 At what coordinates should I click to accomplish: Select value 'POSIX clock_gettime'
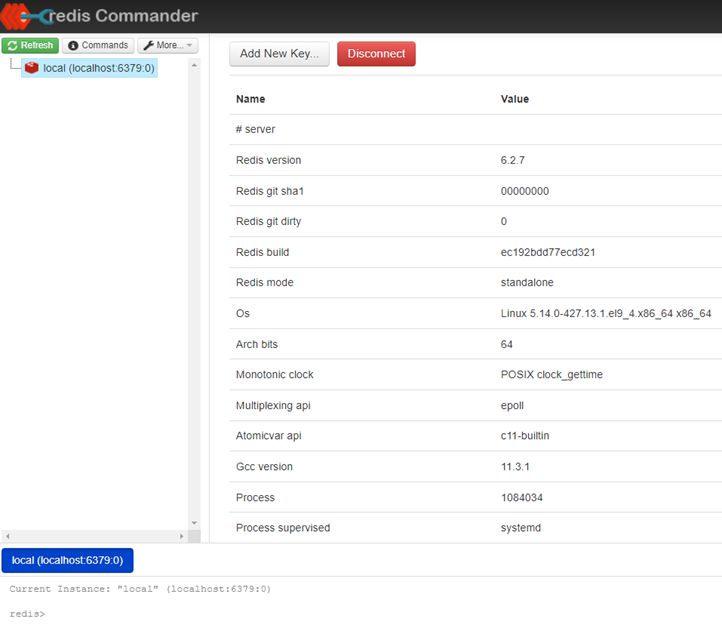coord(552,375)
